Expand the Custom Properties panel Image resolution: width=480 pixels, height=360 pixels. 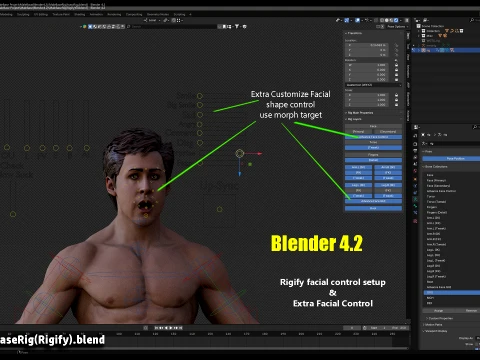tap(440, 318)
